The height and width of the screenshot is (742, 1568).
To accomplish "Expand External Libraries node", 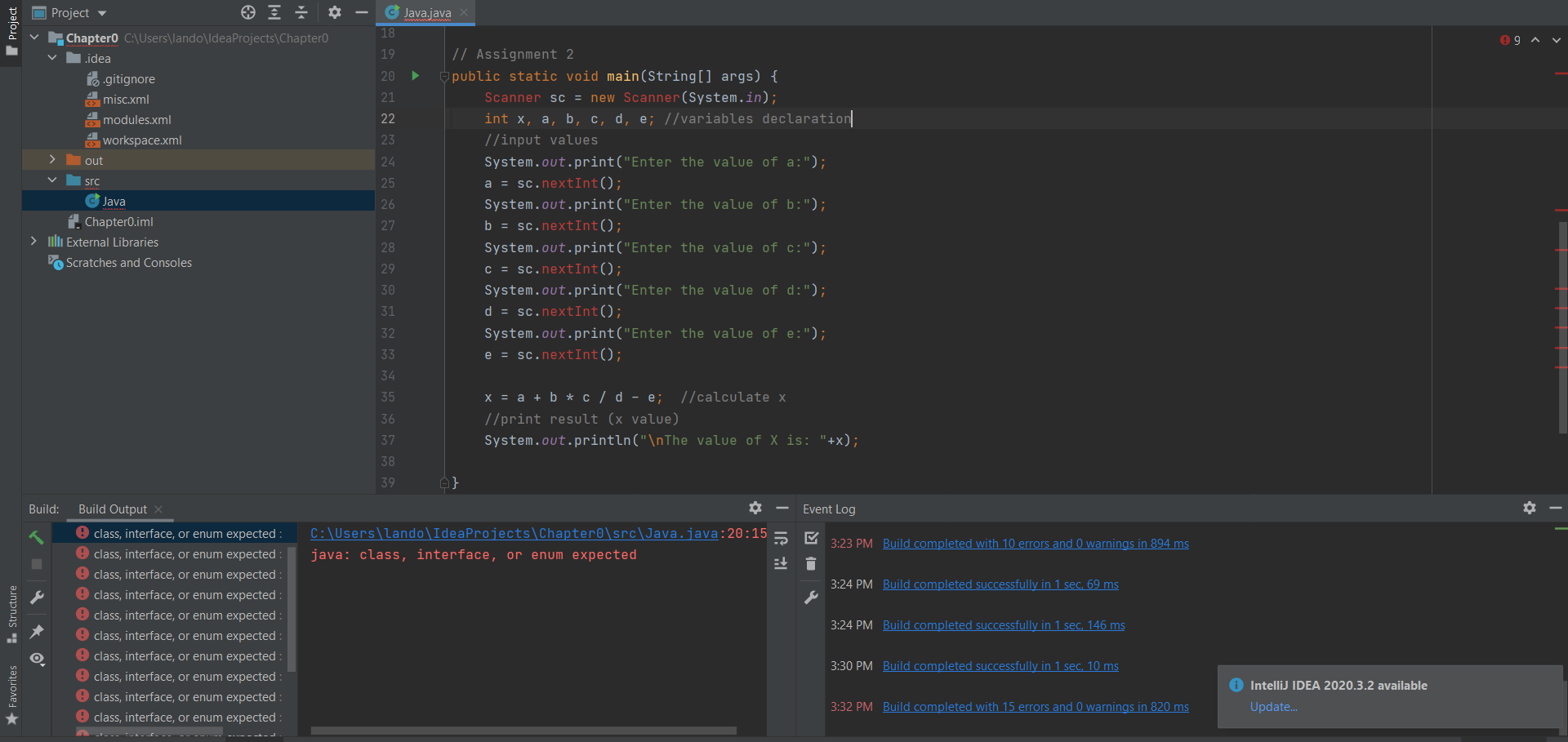I will [x=33, y=242].
